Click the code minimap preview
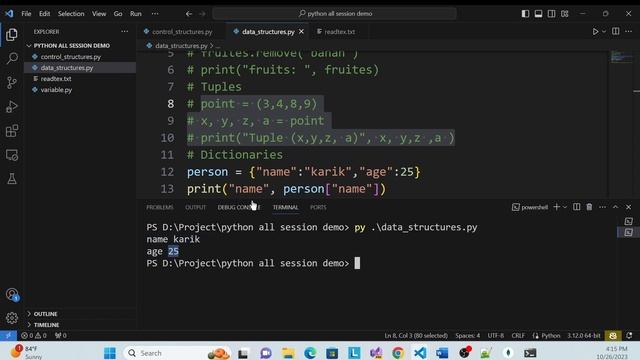Screen dimensions: 640x360 621,56
